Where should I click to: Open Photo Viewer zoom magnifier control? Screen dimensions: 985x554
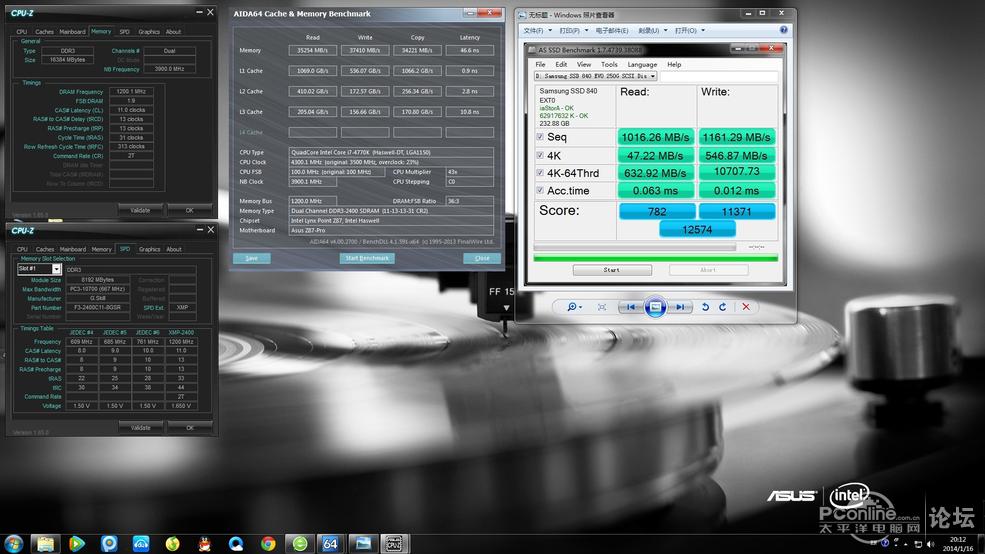[x=574, y=307]
